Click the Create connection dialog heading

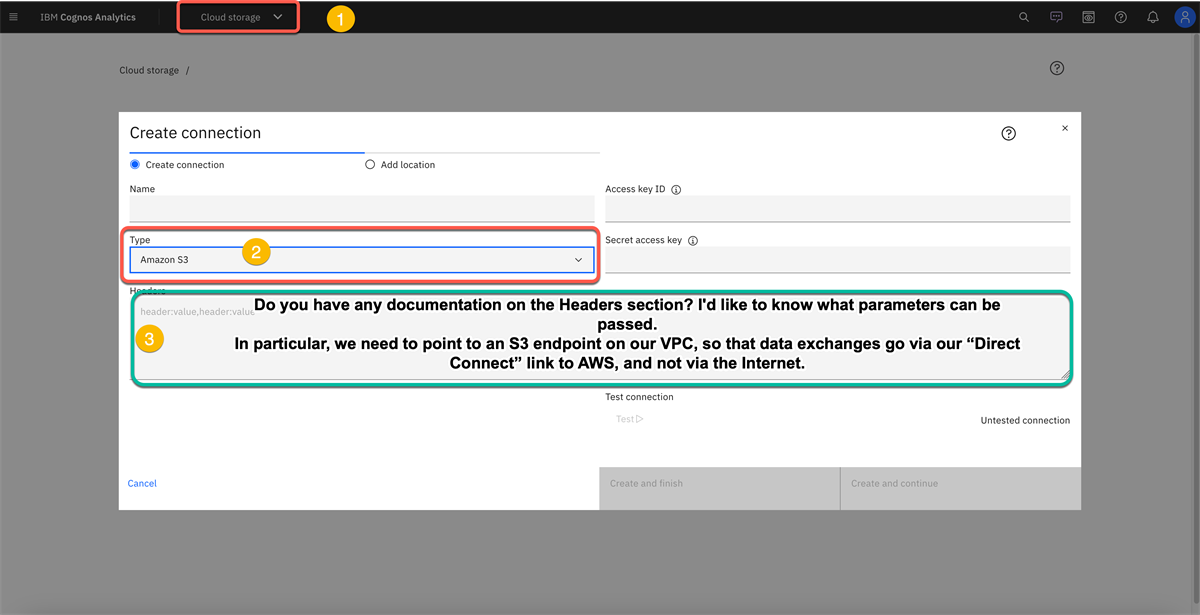click(x=195, y=133)
